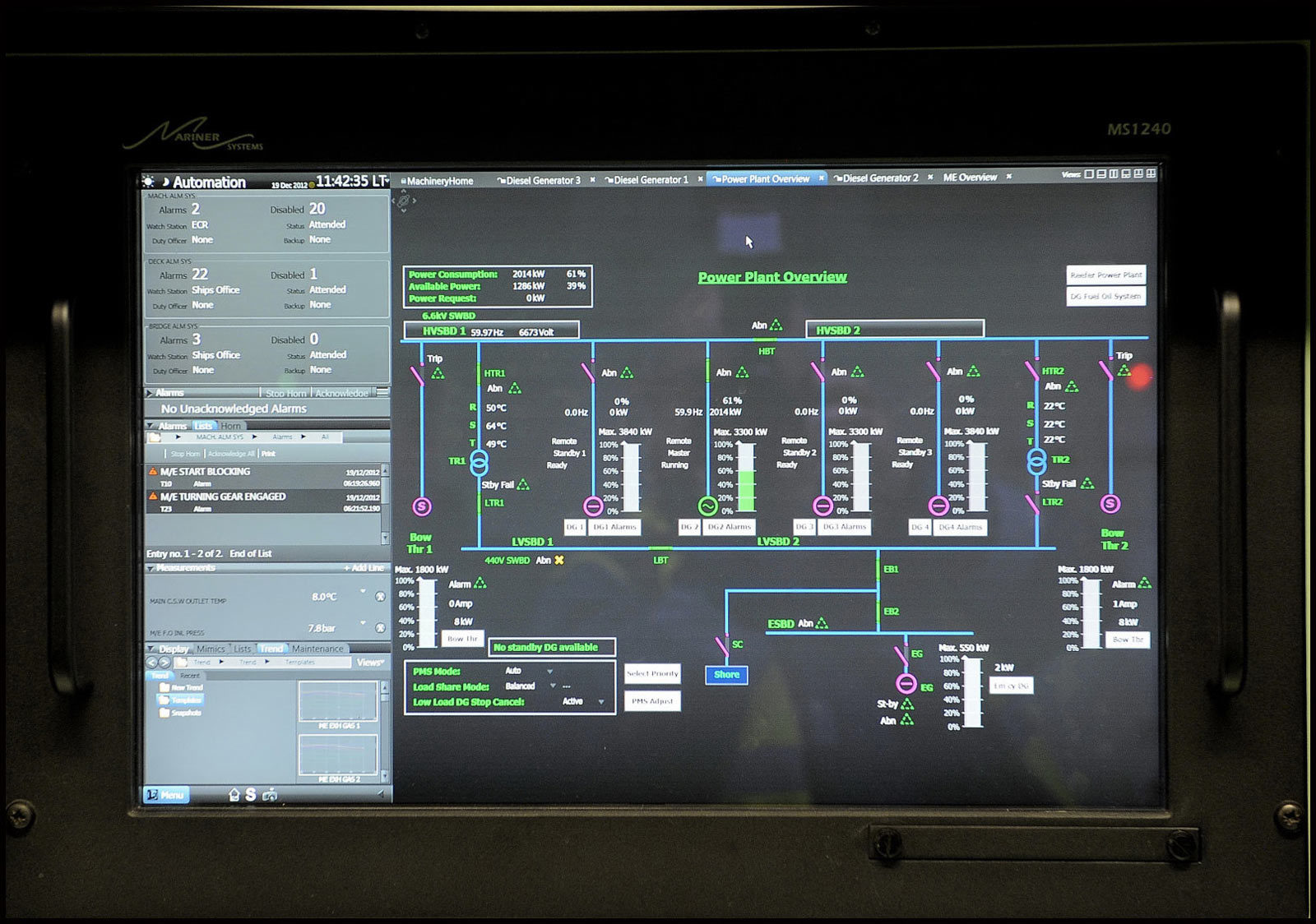Open the Maintenance tab in Display panel
This screenshot has width=1316, height=924.
click(317, 649)
